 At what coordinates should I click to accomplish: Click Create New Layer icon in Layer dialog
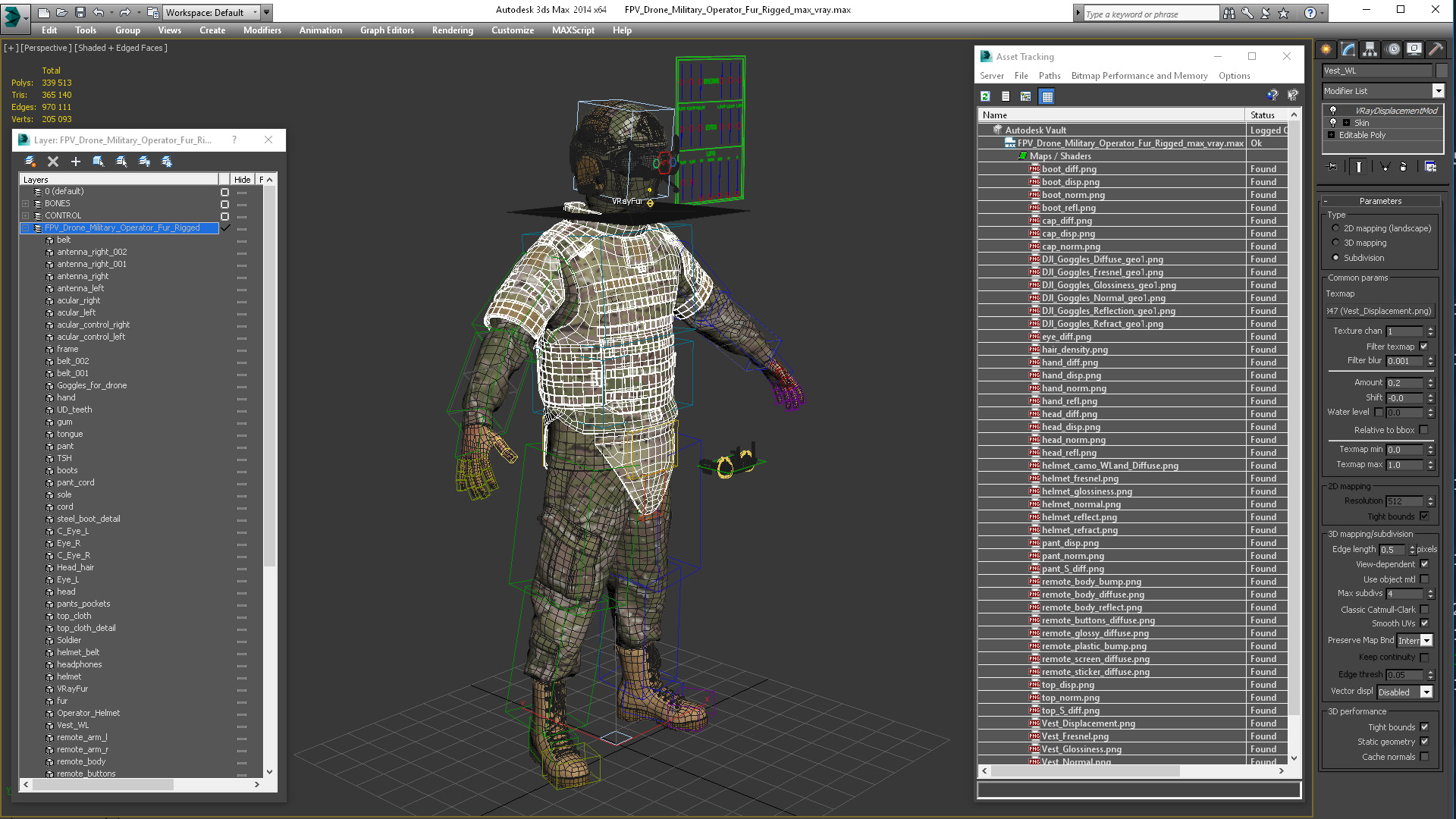pyautogui.click(x=30, y=162)
